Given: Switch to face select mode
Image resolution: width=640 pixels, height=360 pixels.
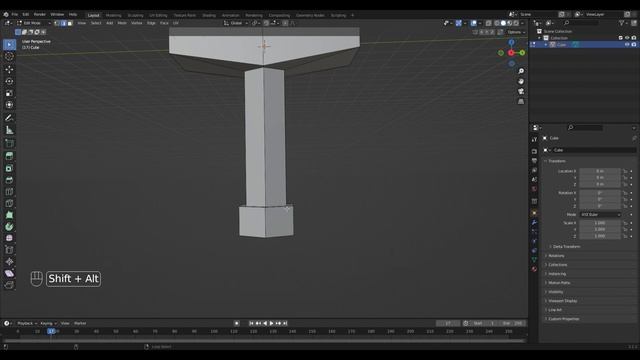Looking at the screenshot, I should click(x=70, y=23).
